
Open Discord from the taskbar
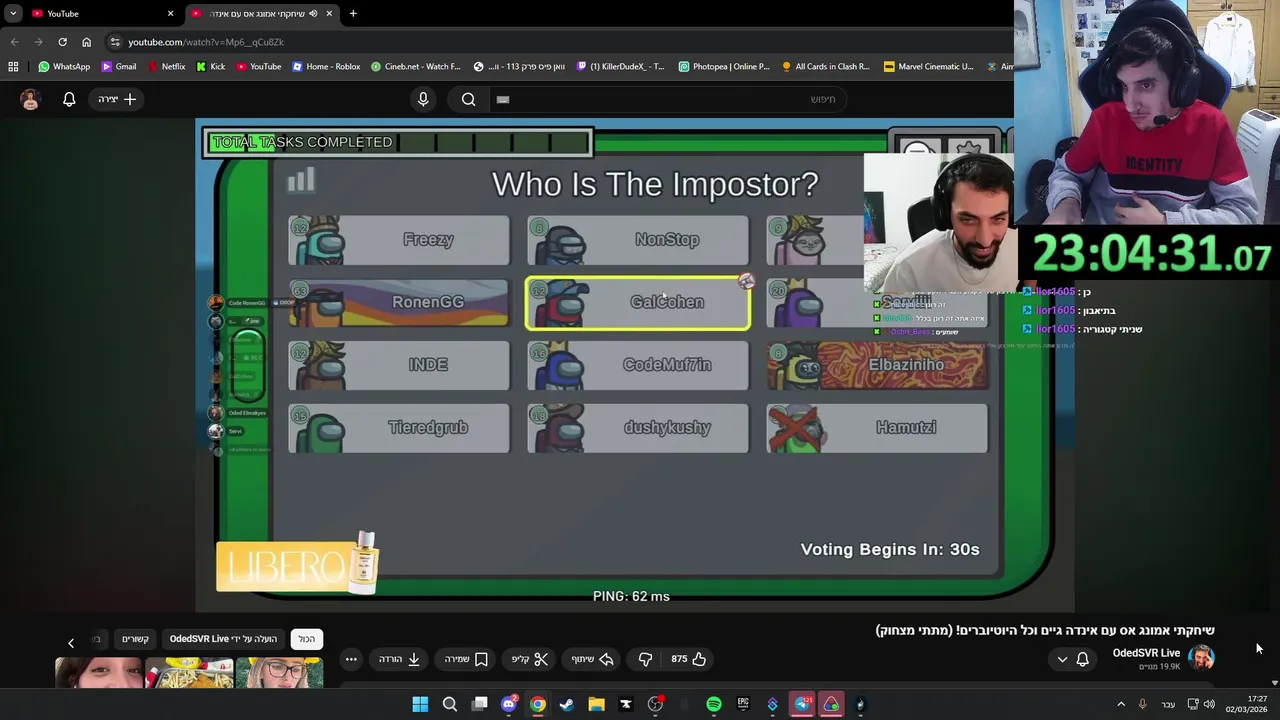tap(509, 704)
